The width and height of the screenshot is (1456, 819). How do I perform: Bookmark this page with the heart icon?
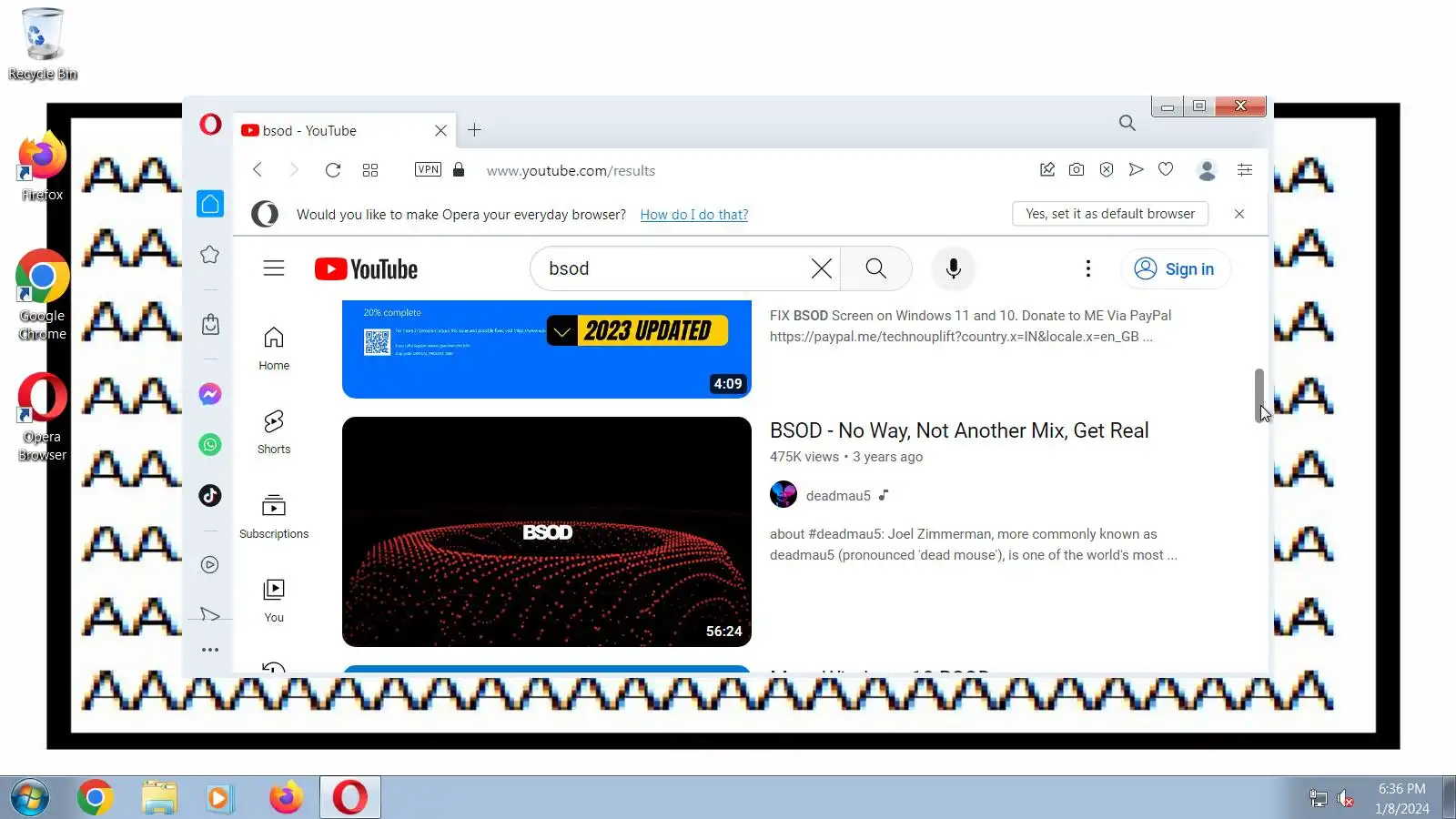(x=1166, y=169)
